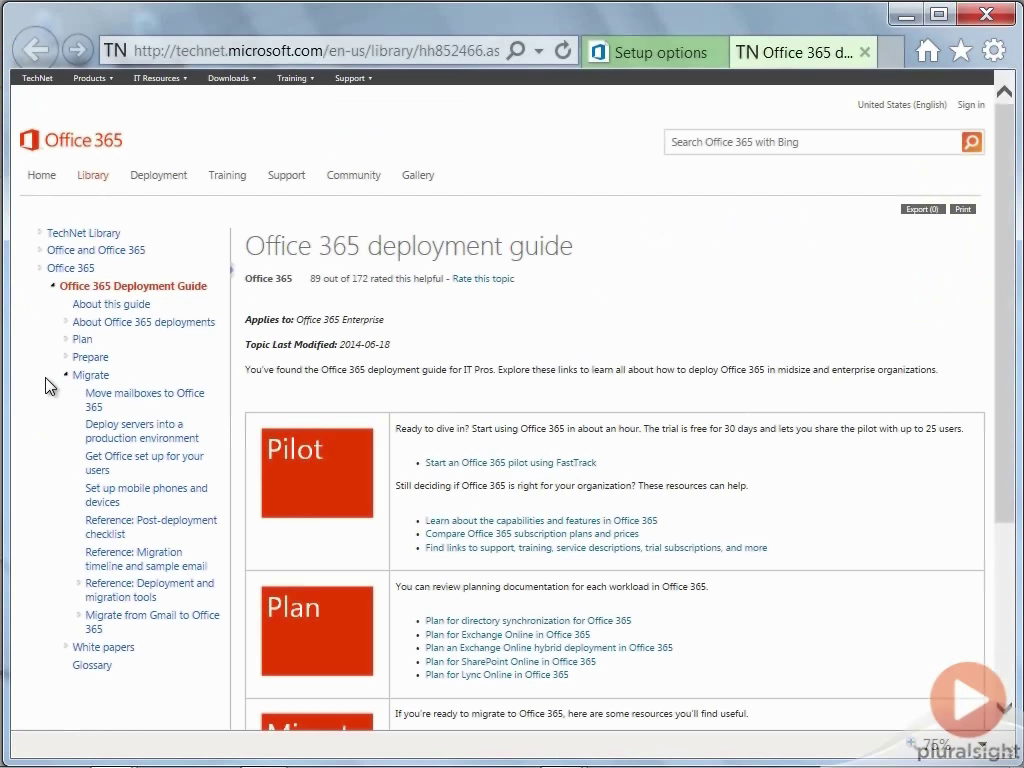
Task: Expand the Prepare tree node
Action: pyautogui.click(x=66, y=356)
